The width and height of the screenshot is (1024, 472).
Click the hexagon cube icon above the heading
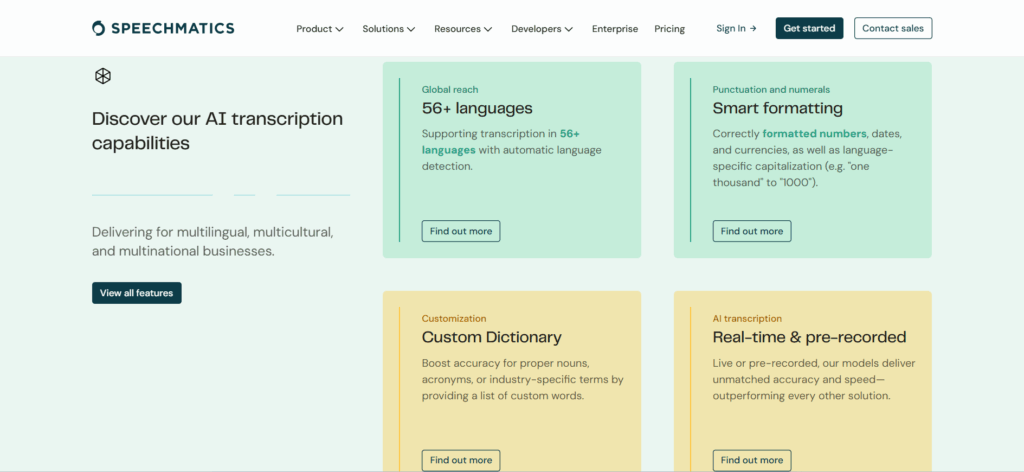(x=103, y=76)
